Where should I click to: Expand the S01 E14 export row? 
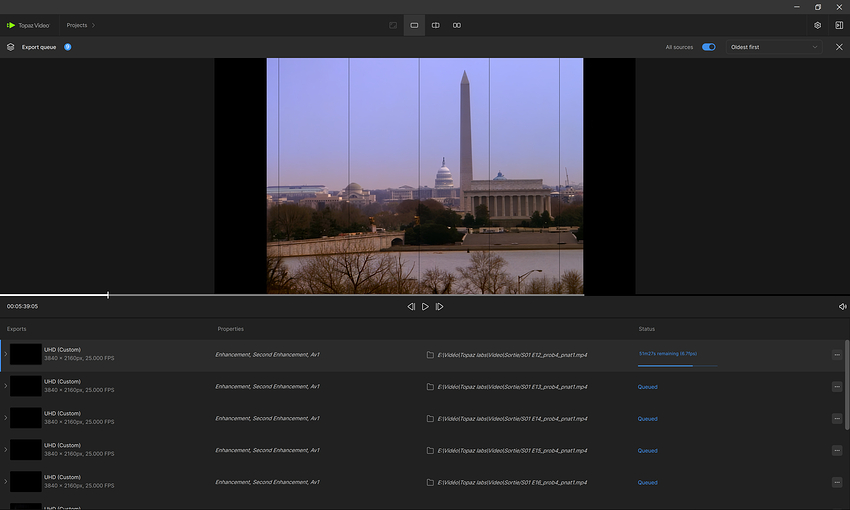pyautogui.click(x=5, y=418)
